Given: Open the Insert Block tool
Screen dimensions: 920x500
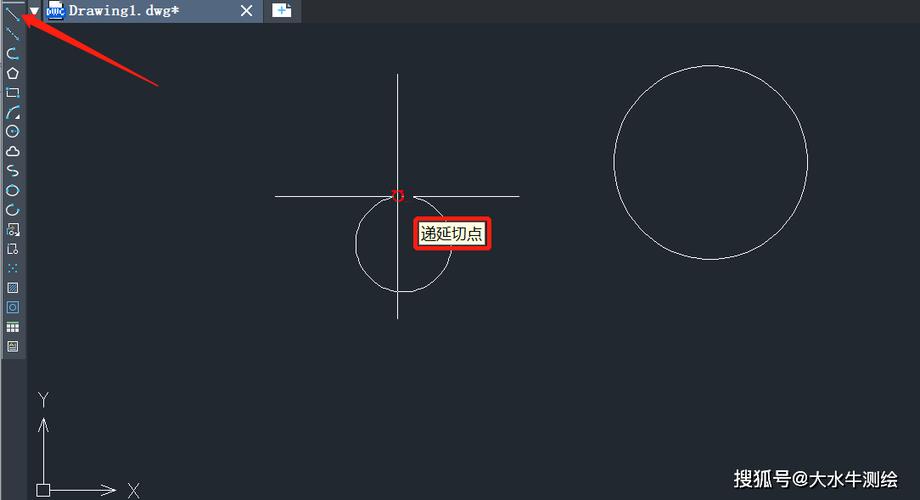Looking at the screenshot, I should pos(12,229).
